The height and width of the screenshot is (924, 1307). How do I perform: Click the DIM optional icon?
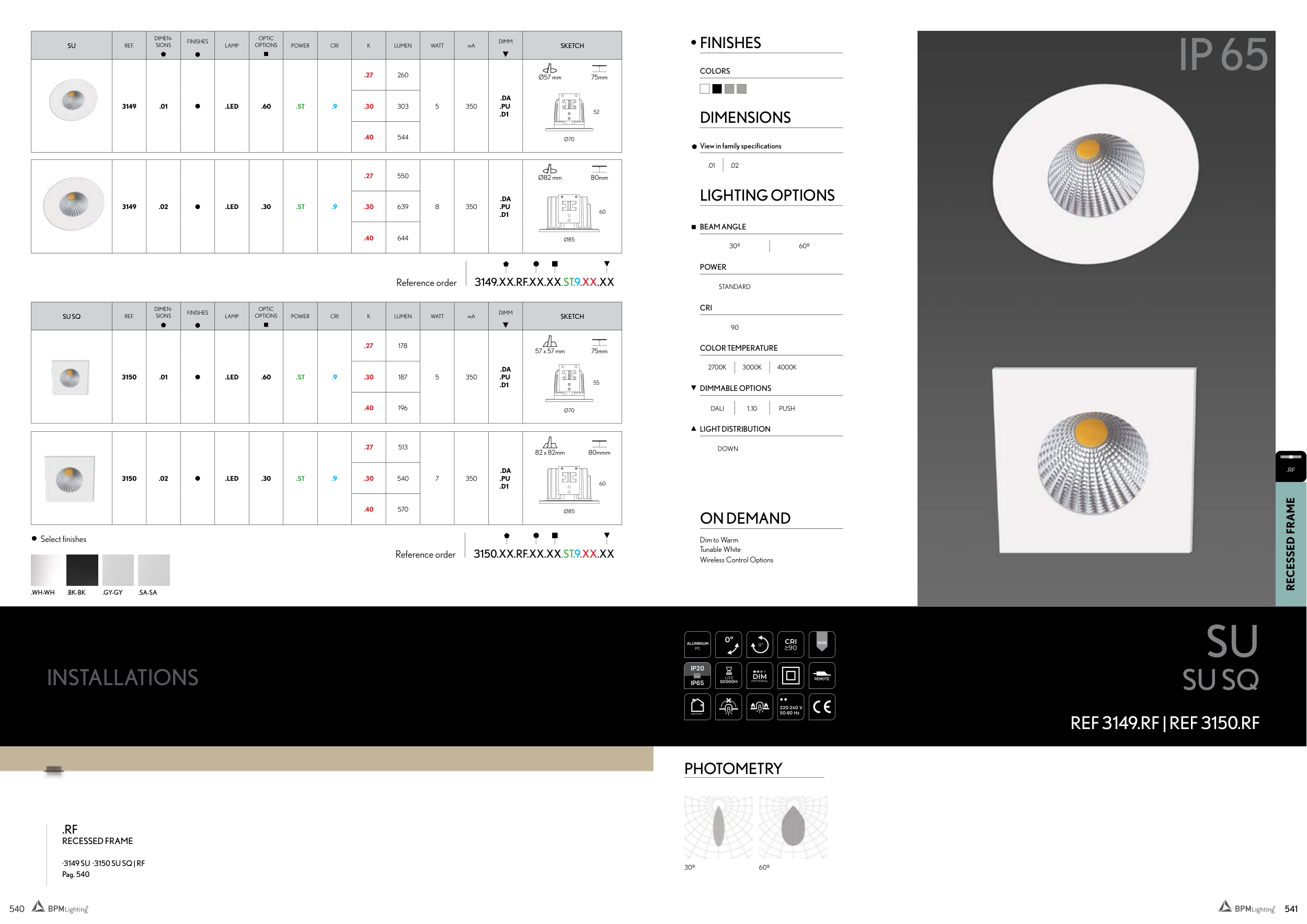pos(760,675)
